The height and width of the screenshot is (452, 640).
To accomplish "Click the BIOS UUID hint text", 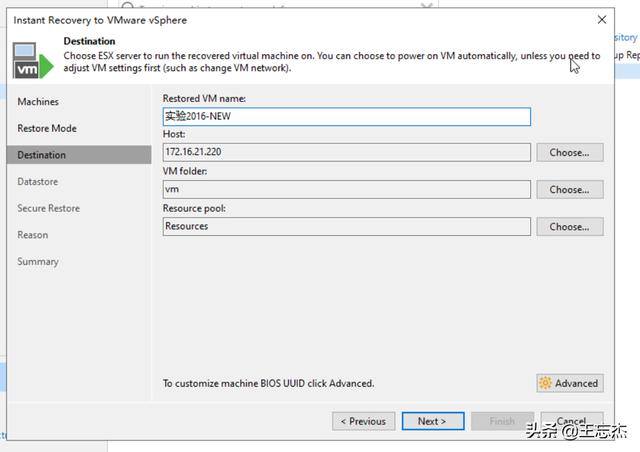I will coord(269,383).
